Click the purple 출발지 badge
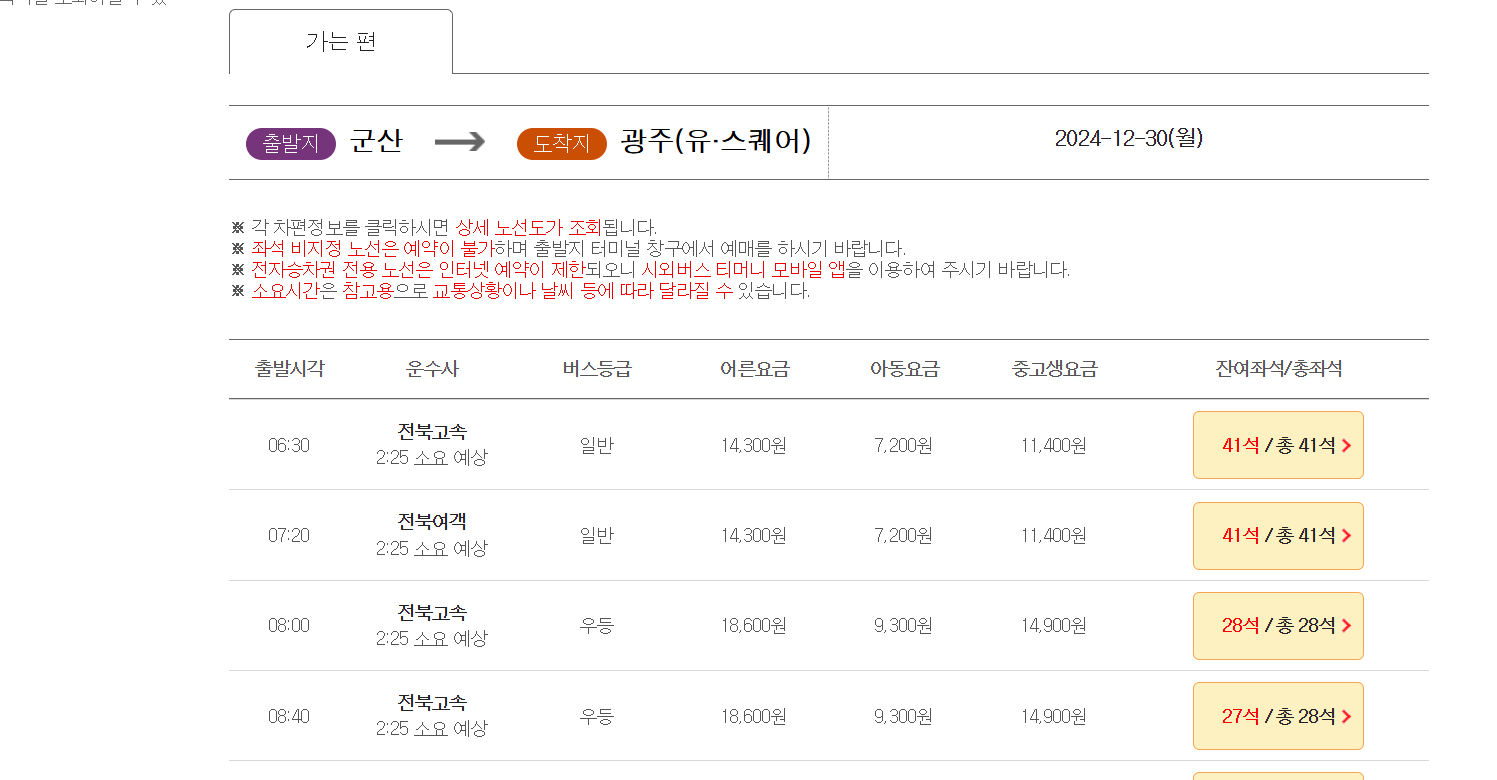1497x780 pixels. tap(291, 143)
